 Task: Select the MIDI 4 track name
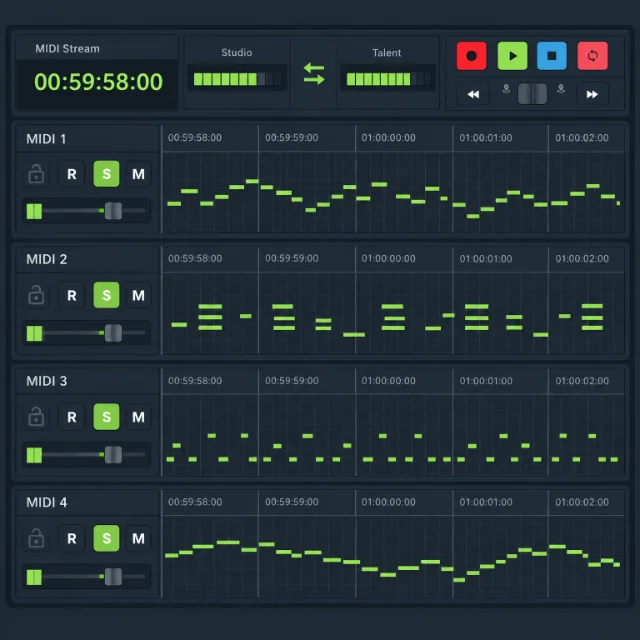point(47,502)
